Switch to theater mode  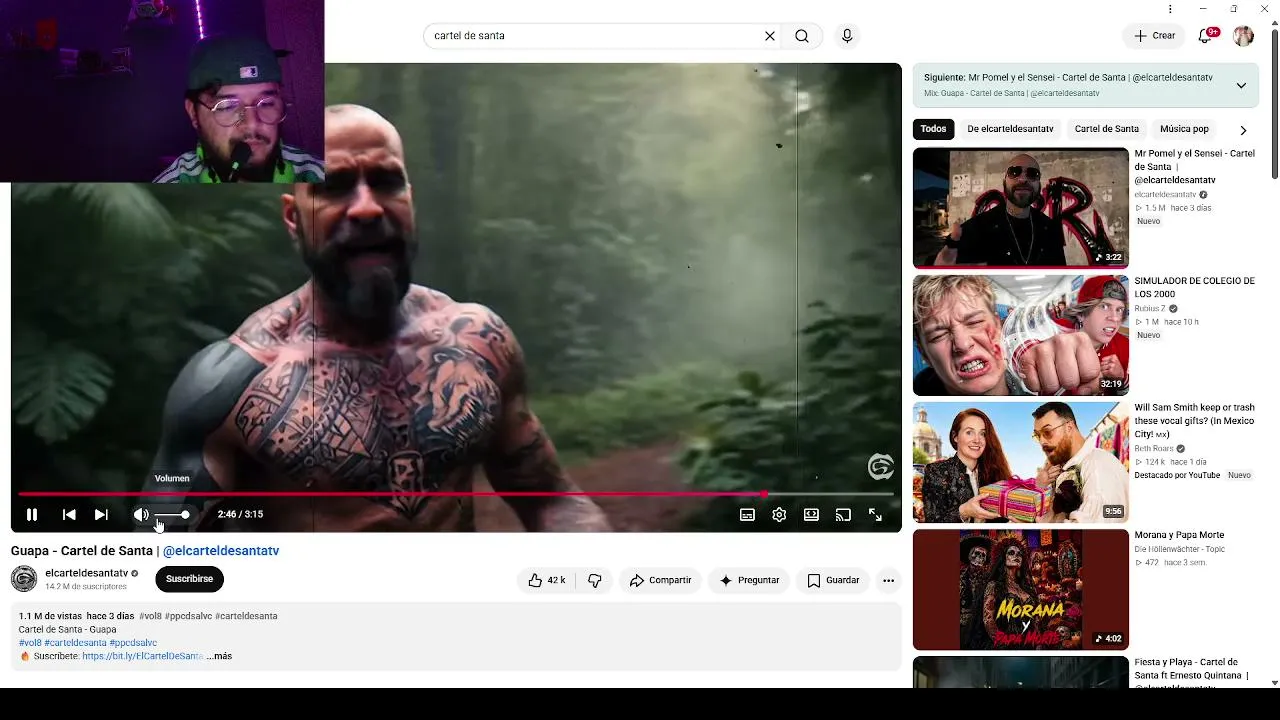point(811,515)
